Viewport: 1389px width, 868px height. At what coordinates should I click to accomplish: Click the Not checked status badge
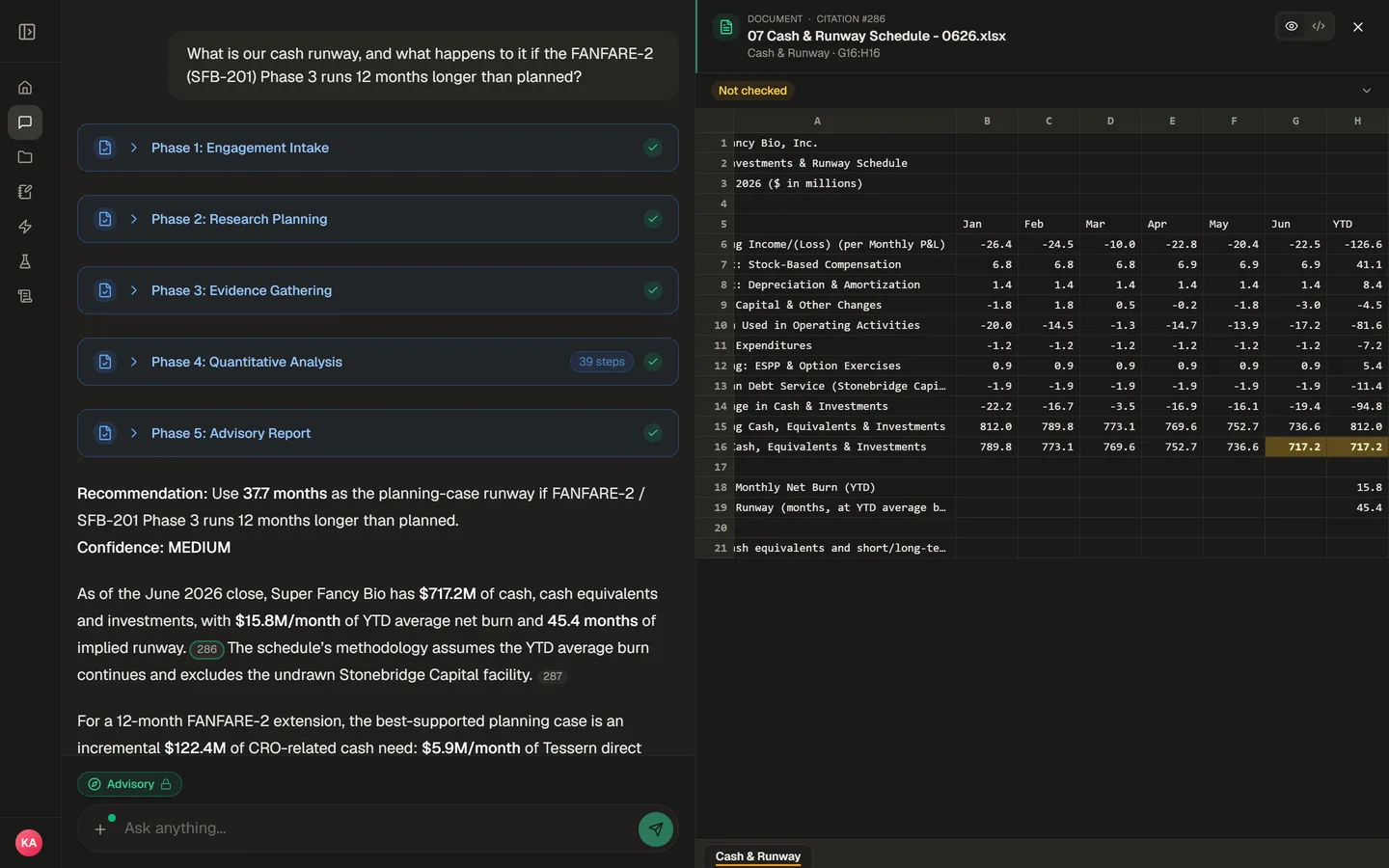point(752,91)
